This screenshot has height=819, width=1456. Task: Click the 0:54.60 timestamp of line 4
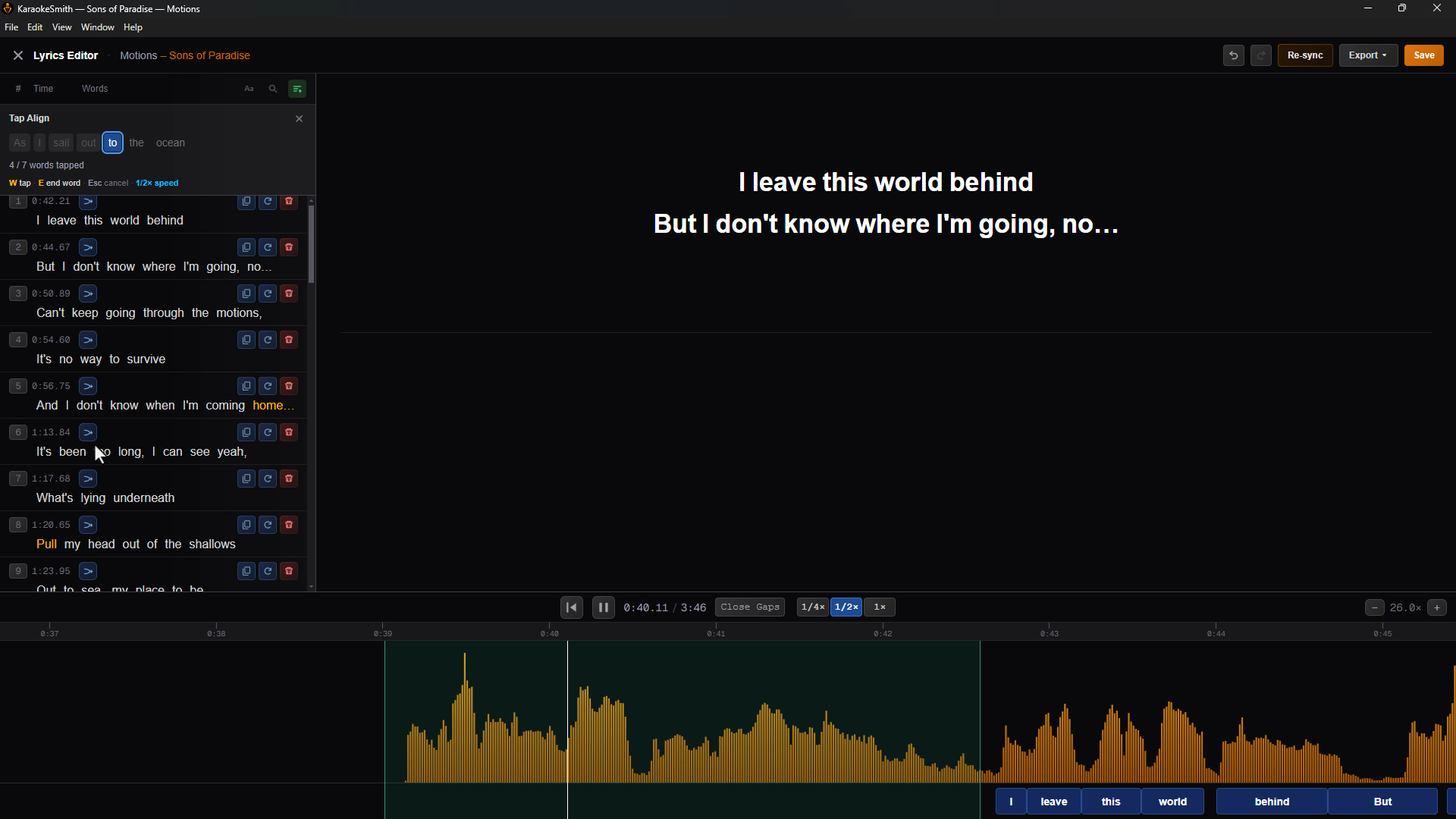[x=51, y=340]
